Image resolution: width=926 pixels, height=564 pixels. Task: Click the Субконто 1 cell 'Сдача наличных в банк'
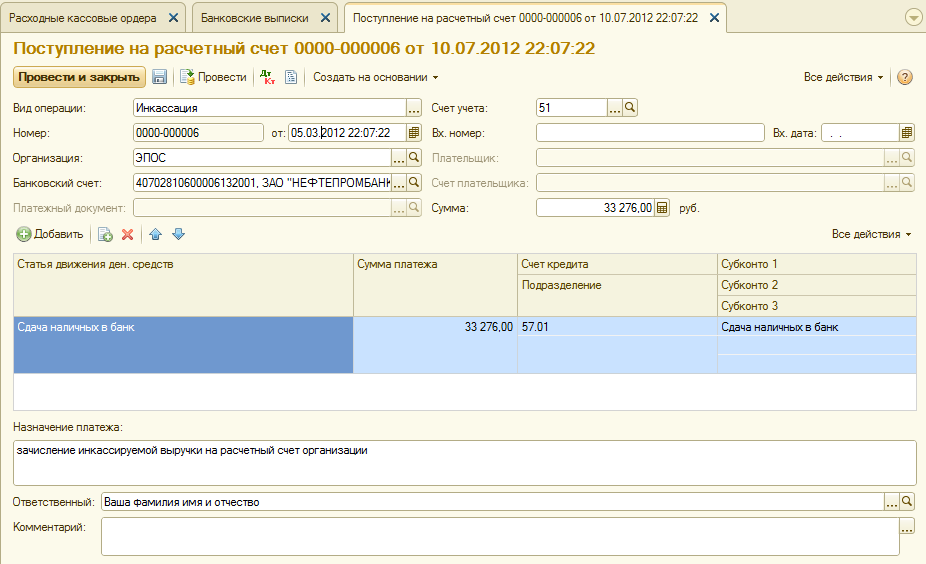coord(817,327)
